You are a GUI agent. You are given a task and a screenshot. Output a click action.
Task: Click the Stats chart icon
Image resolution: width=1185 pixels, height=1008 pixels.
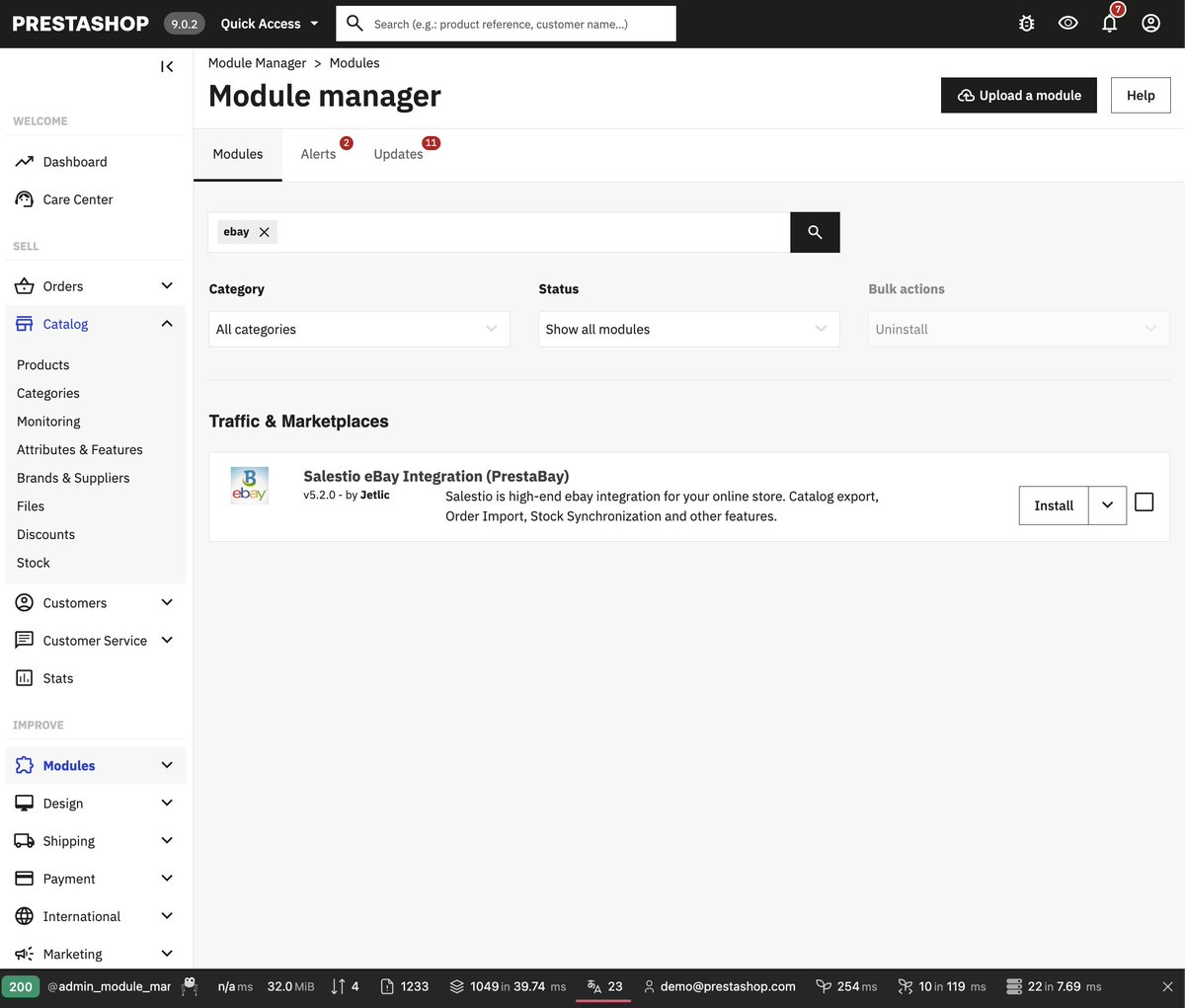coord(25,678)
